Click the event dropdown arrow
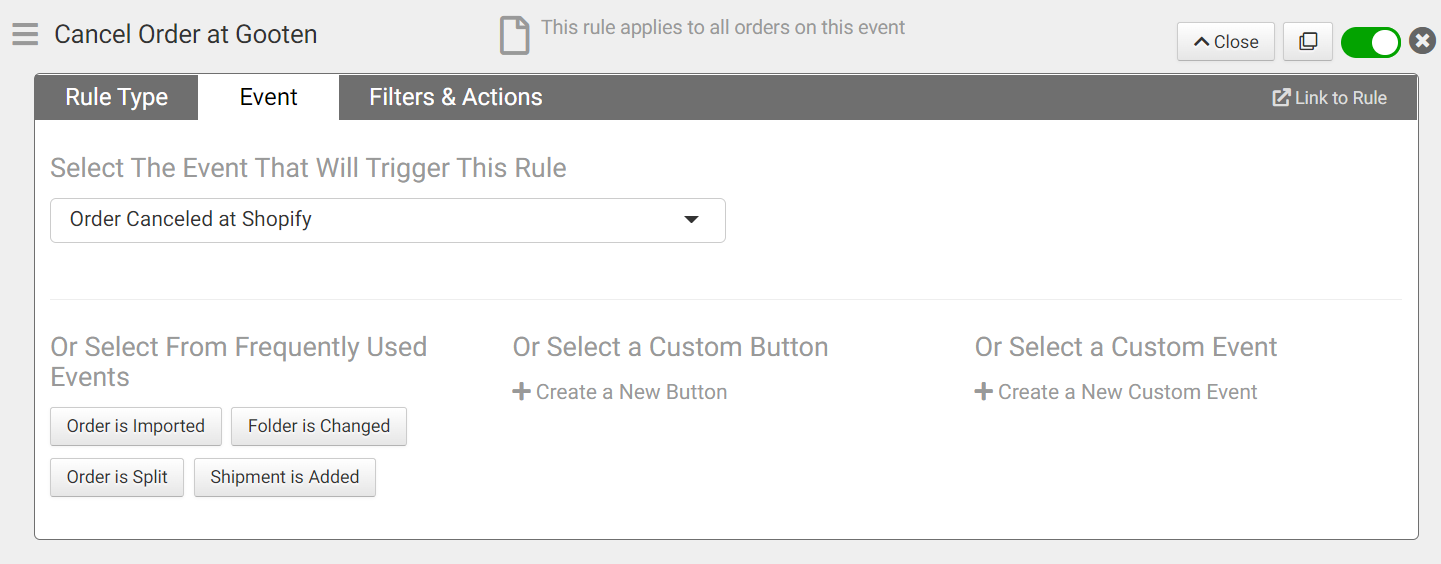The image size is (1441, 564). [691, 220]
